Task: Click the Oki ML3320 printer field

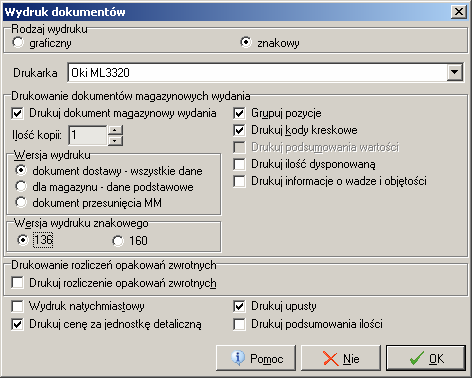Action: click(257, 72)
